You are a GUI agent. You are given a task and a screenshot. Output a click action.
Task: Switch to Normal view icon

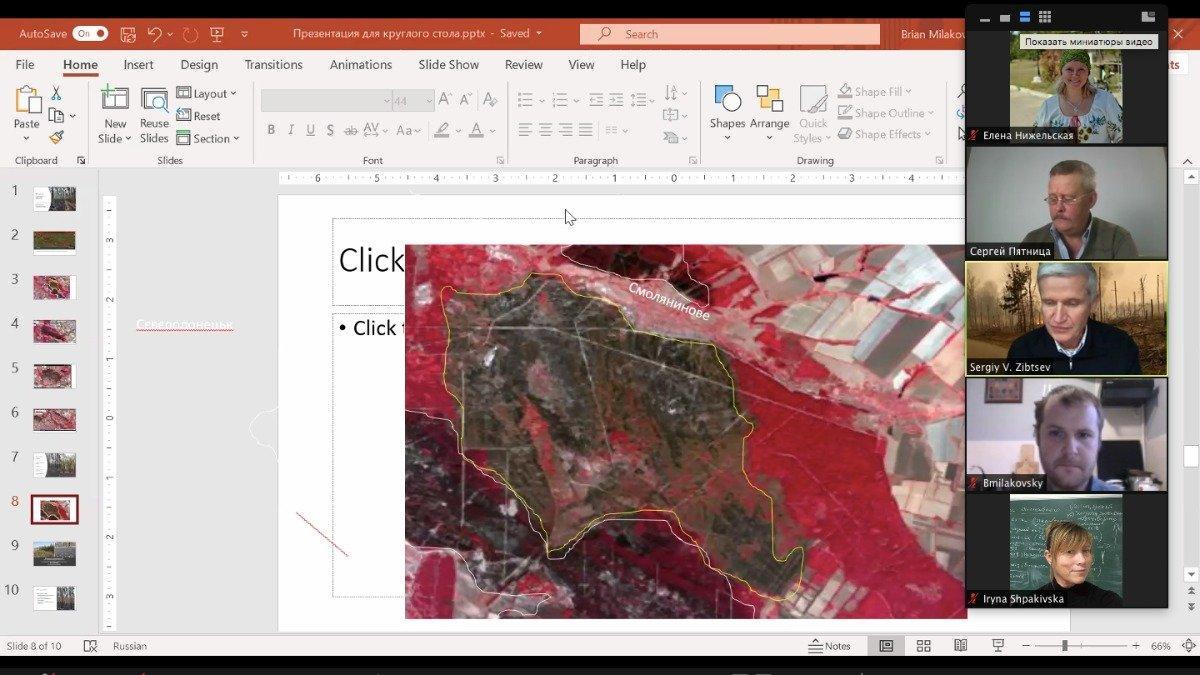(886, 646)
